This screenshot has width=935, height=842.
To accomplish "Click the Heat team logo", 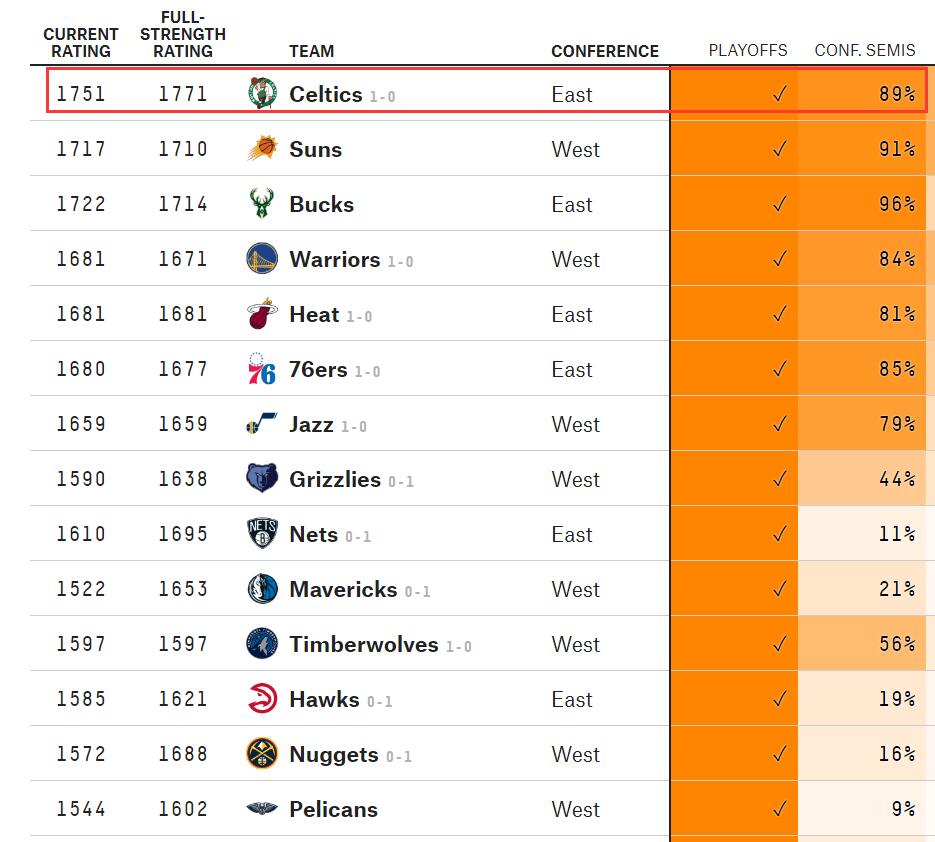I will (261, 314).
